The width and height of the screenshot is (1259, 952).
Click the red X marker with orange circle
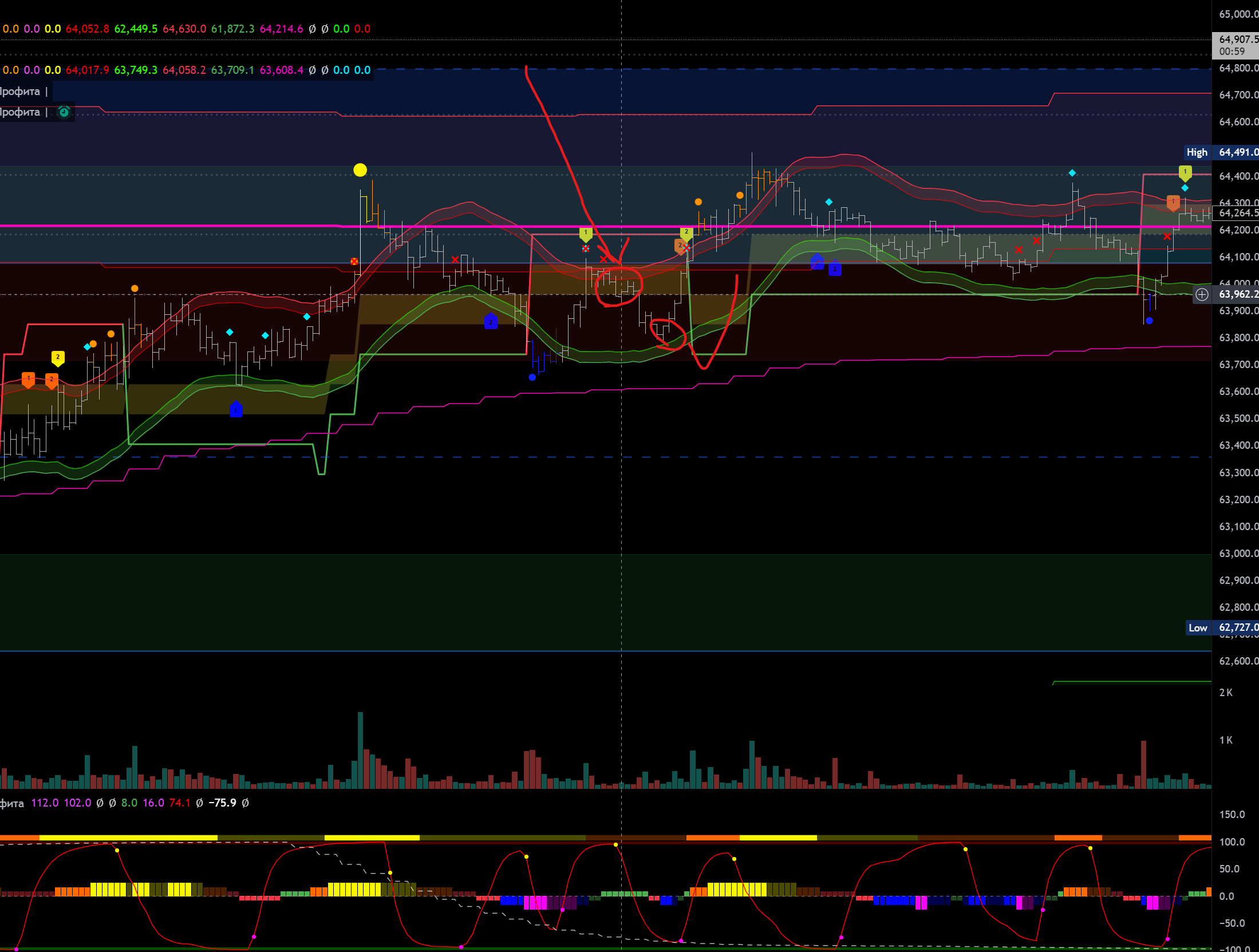354,262
